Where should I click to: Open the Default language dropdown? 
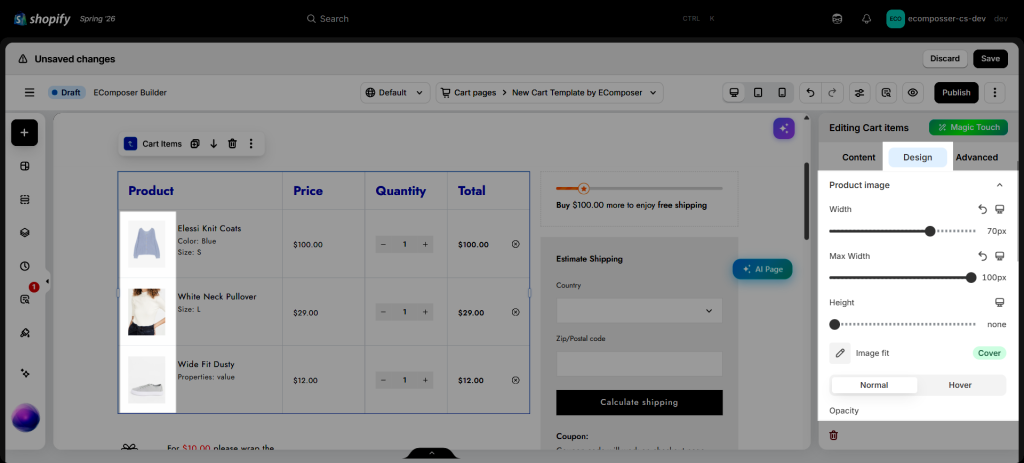(395, 93)
